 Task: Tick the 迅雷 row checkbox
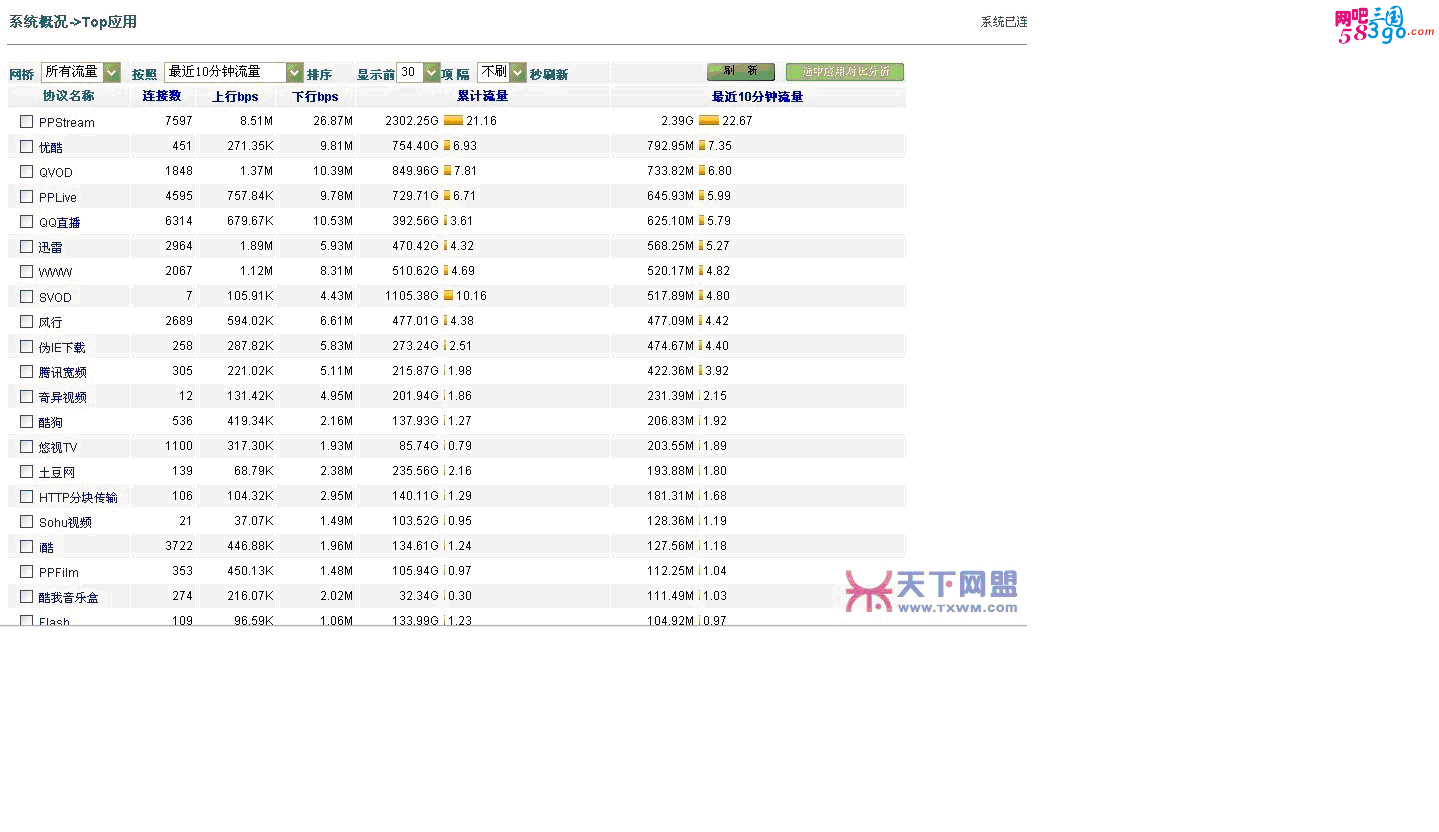tap(27, 246)
